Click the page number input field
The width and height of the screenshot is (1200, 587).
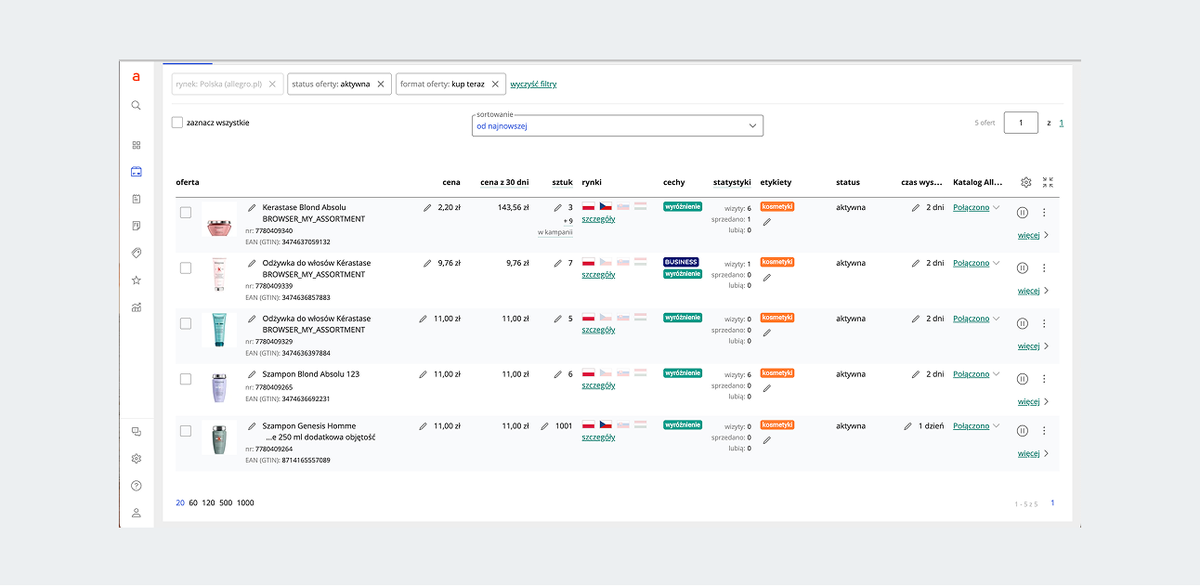1021,123
